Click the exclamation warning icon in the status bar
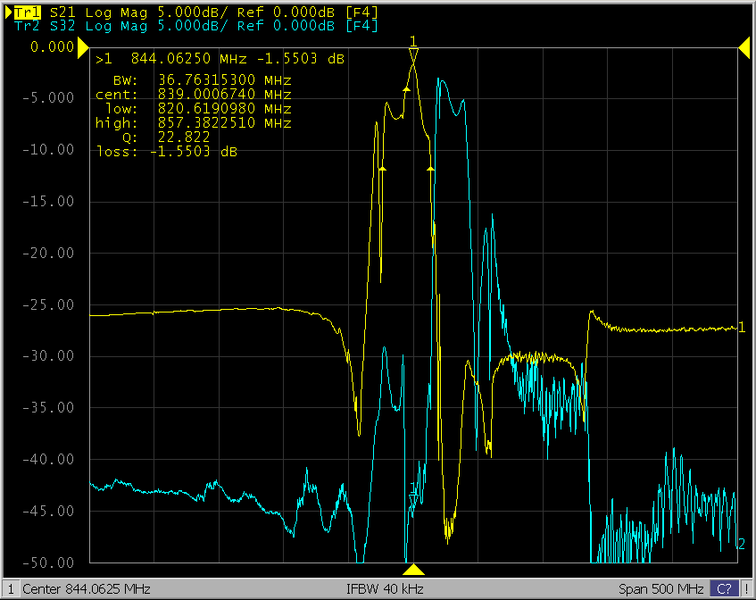 tap(746, 589)
